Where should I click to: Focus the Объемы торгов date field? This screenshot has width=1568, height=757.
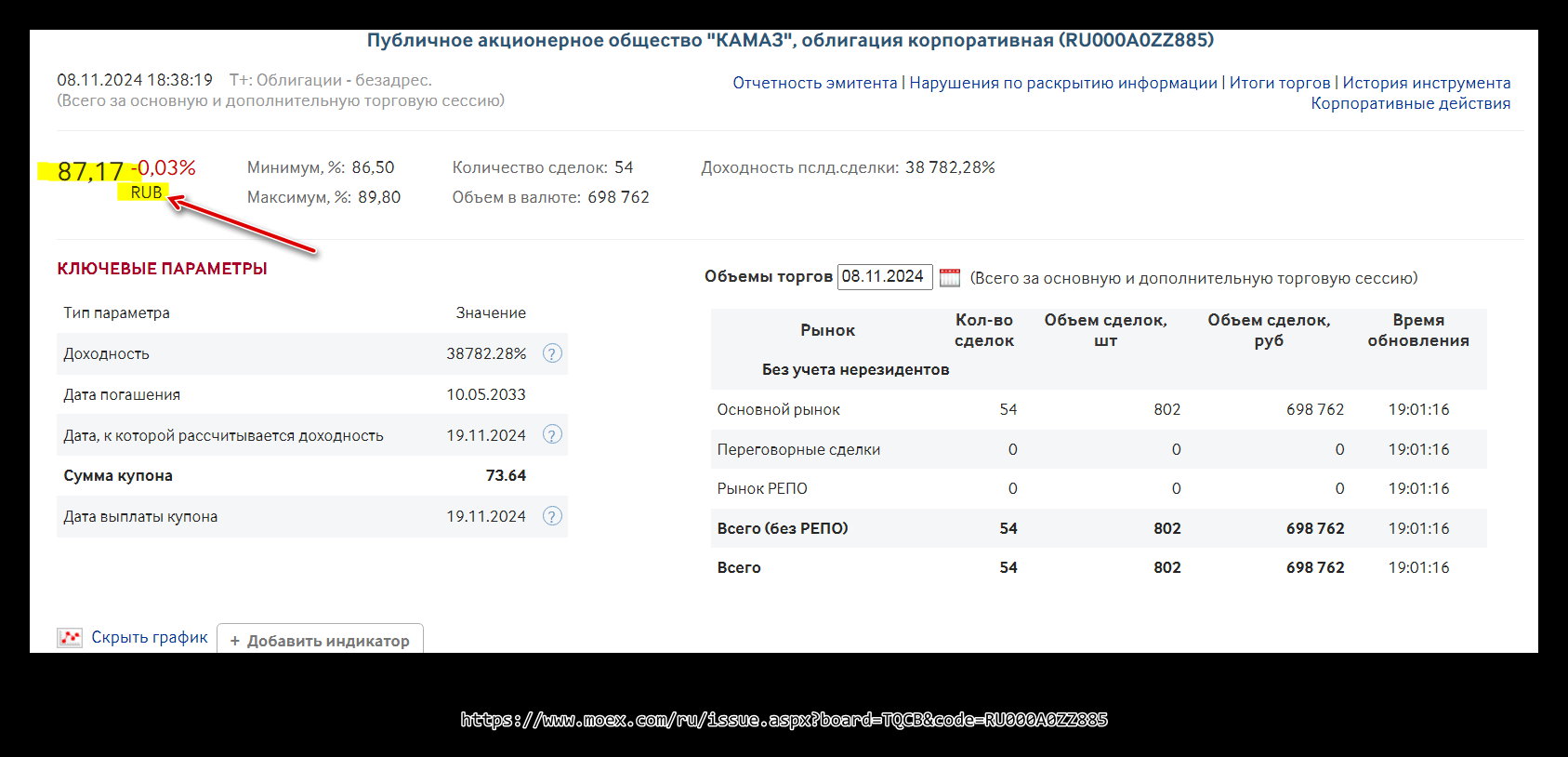click(885, 277)
